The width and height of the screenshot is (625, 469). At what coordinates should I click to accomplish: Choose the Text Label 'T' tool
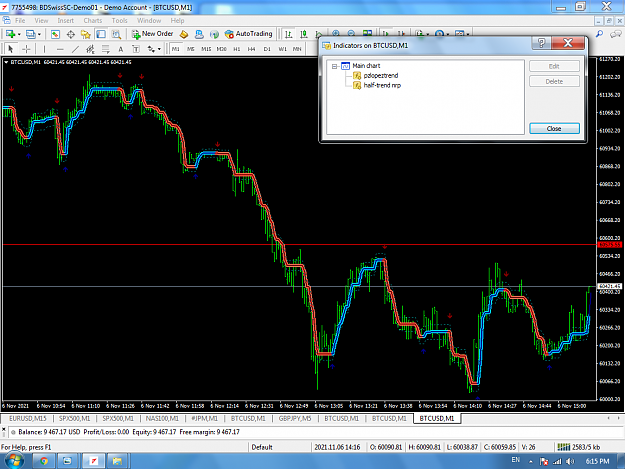pos(136,49)
